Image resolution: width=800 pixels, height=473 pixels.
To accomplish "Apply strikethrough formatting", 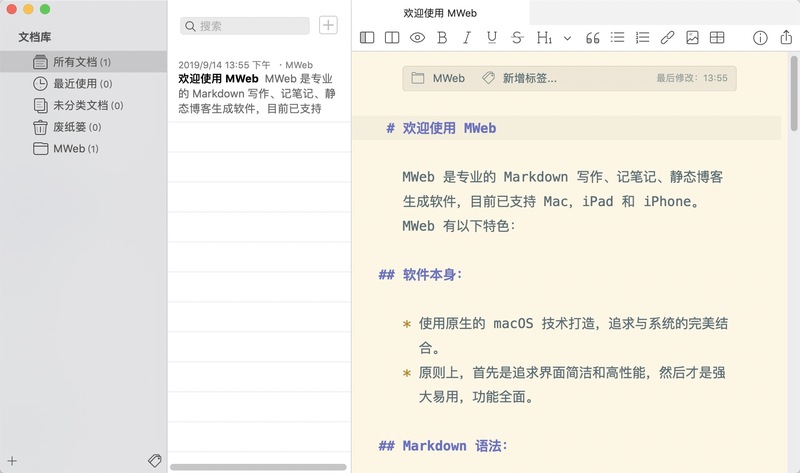I will click(x=517, y=38).
